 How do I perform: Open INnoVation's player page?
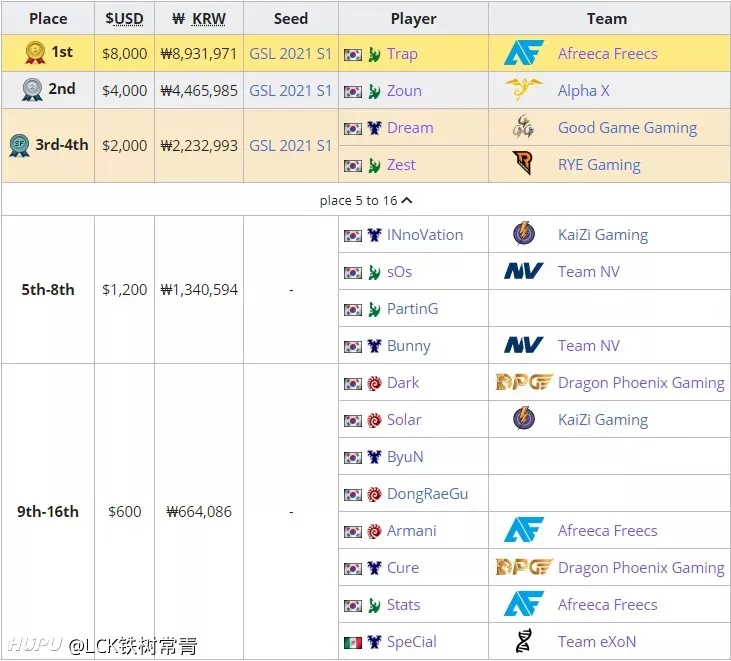pos(425,234)
